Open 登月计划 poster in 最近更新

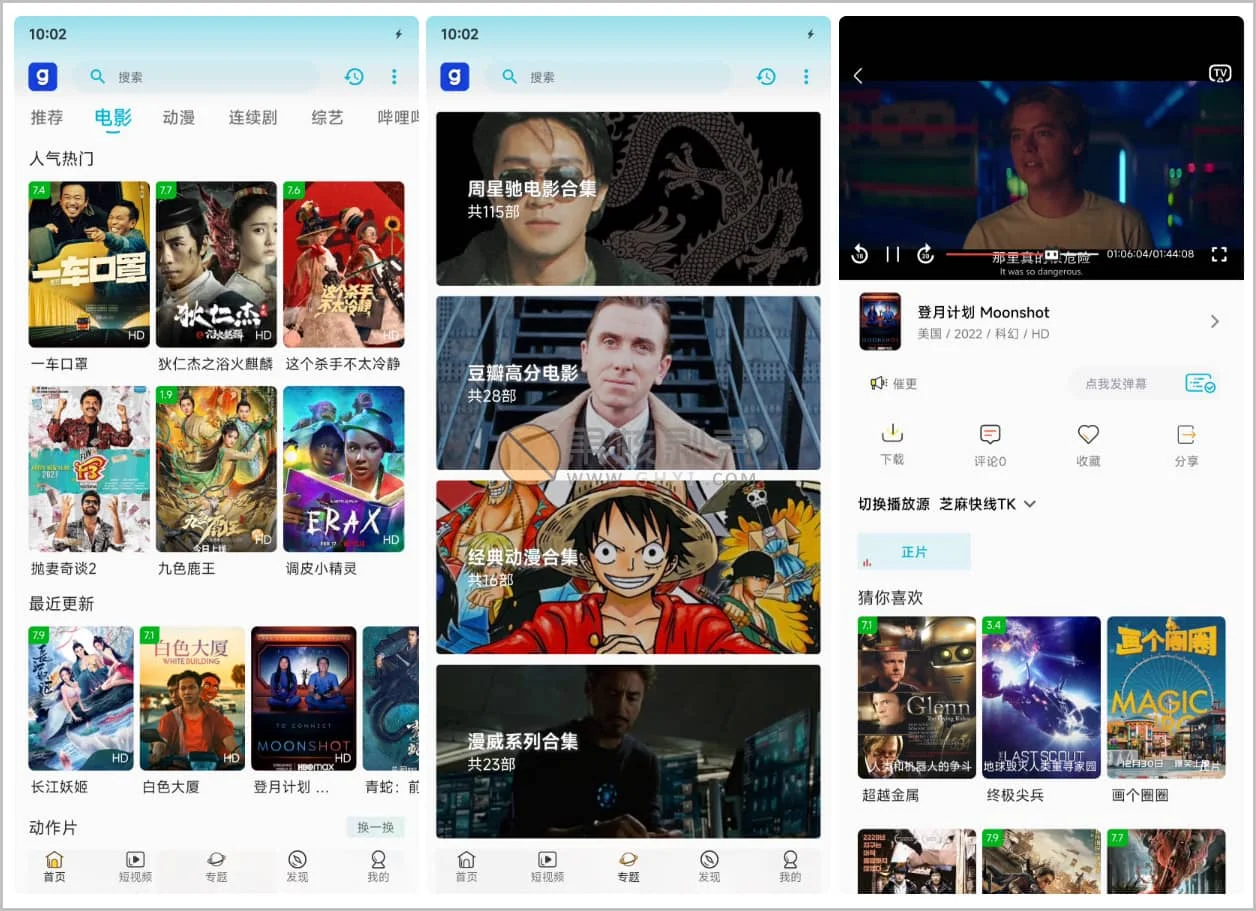click(303, 698)
